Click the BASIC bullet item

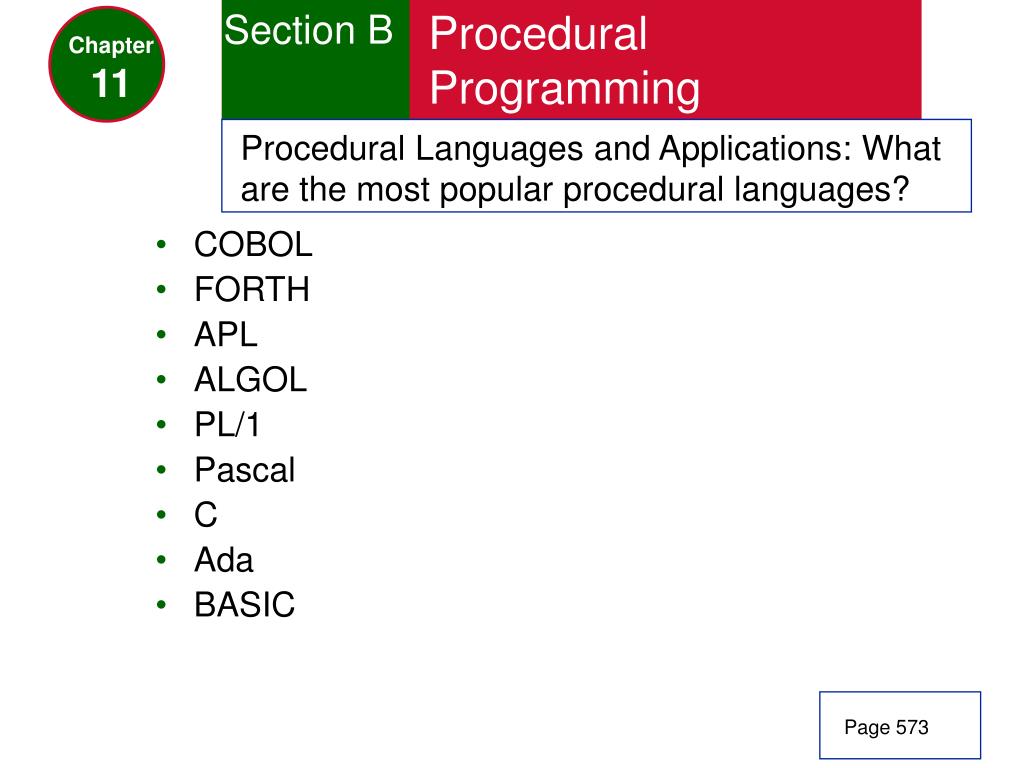click(x=244, y=605)
